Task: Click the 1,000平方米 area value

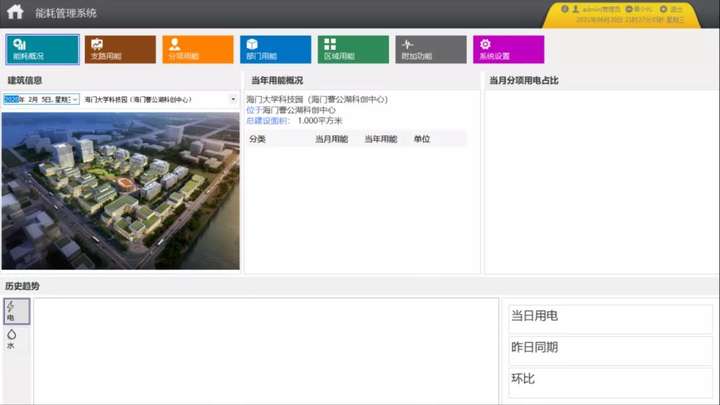Action: (320, 121)
